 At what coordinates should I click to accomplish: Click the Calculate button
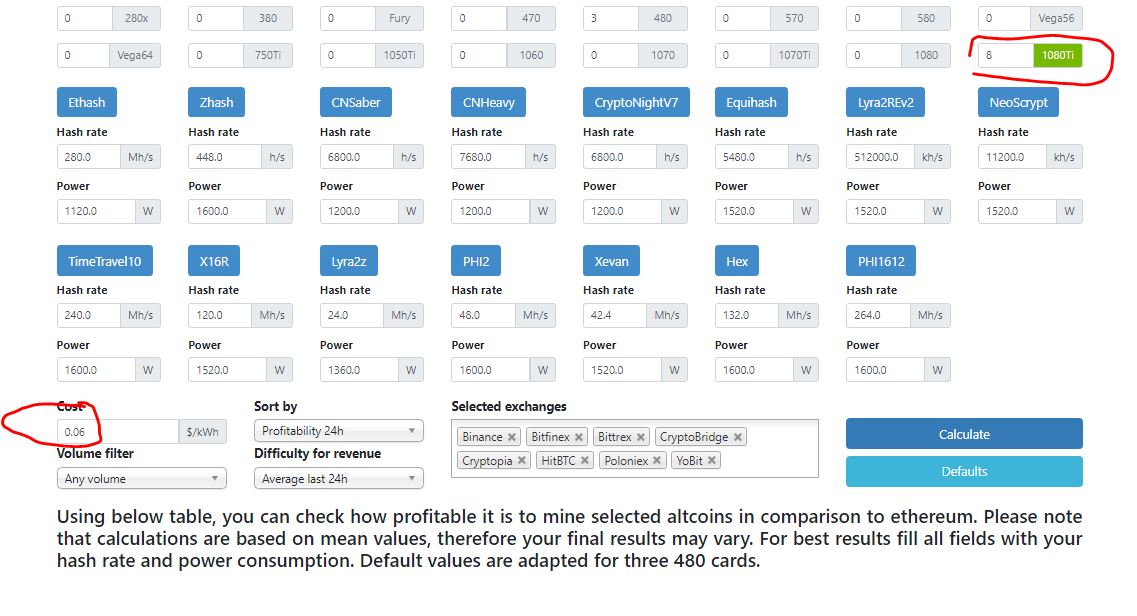[964, 434]
